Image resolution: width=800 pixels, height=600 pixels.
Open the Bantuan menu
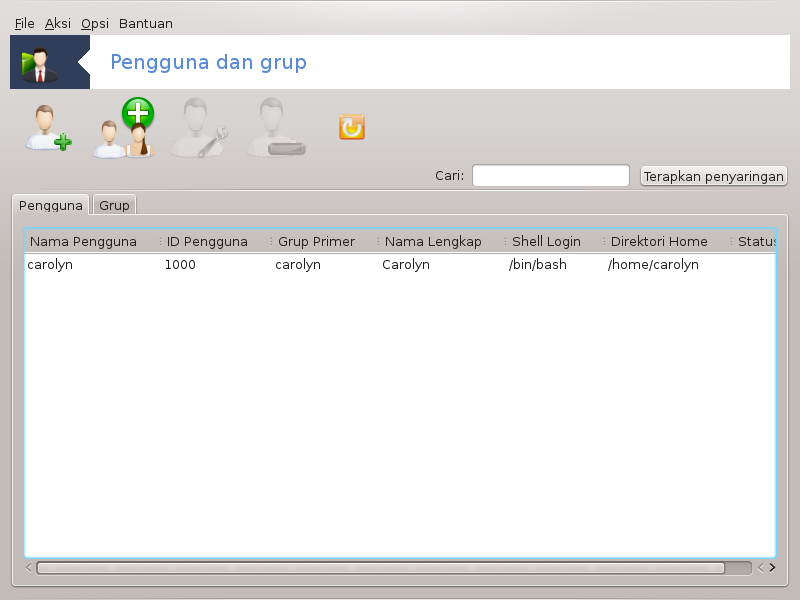pos(146,23)
